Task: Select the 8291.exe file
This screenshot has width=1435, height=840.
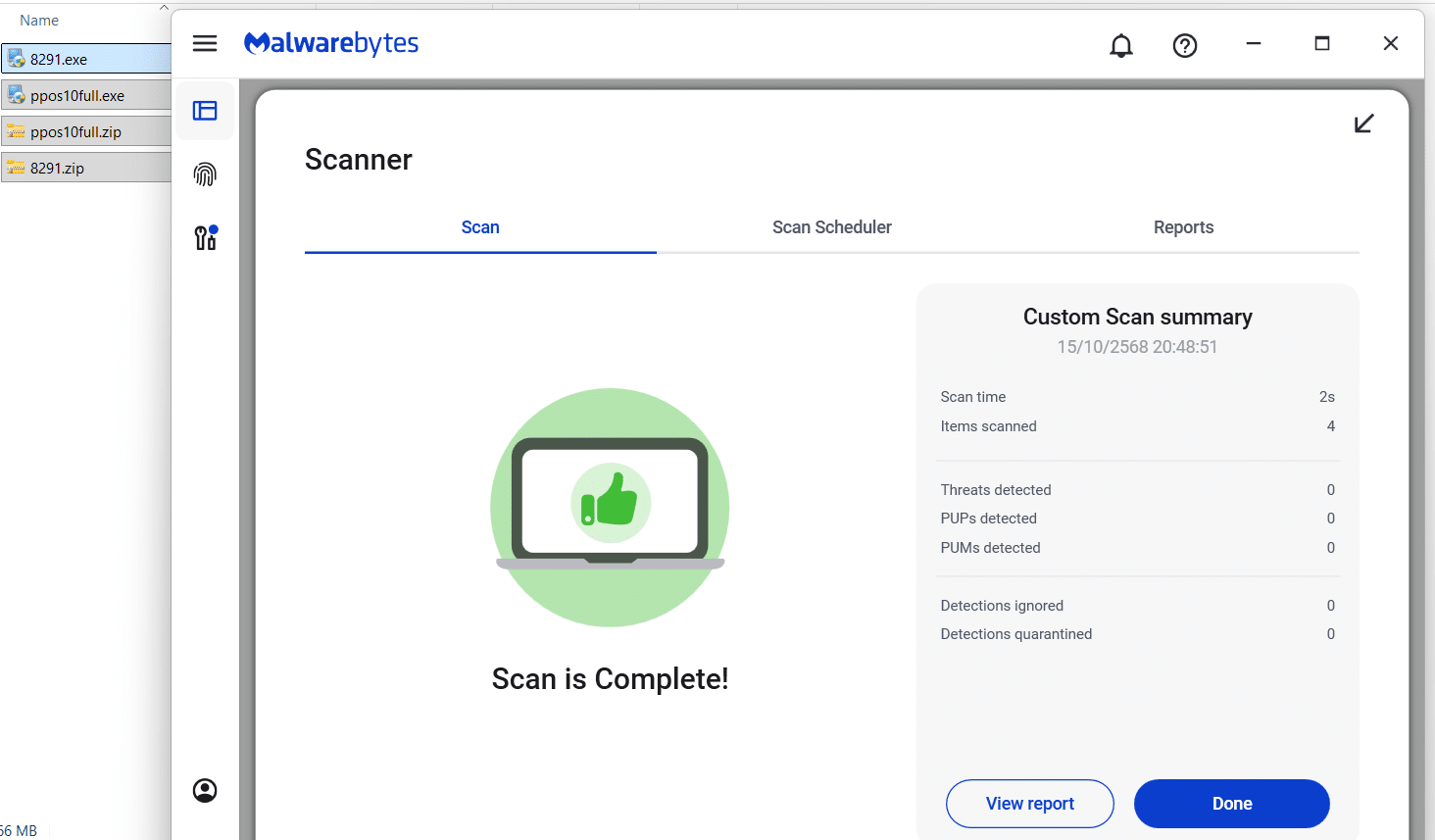Action: [x=59, y=59]
